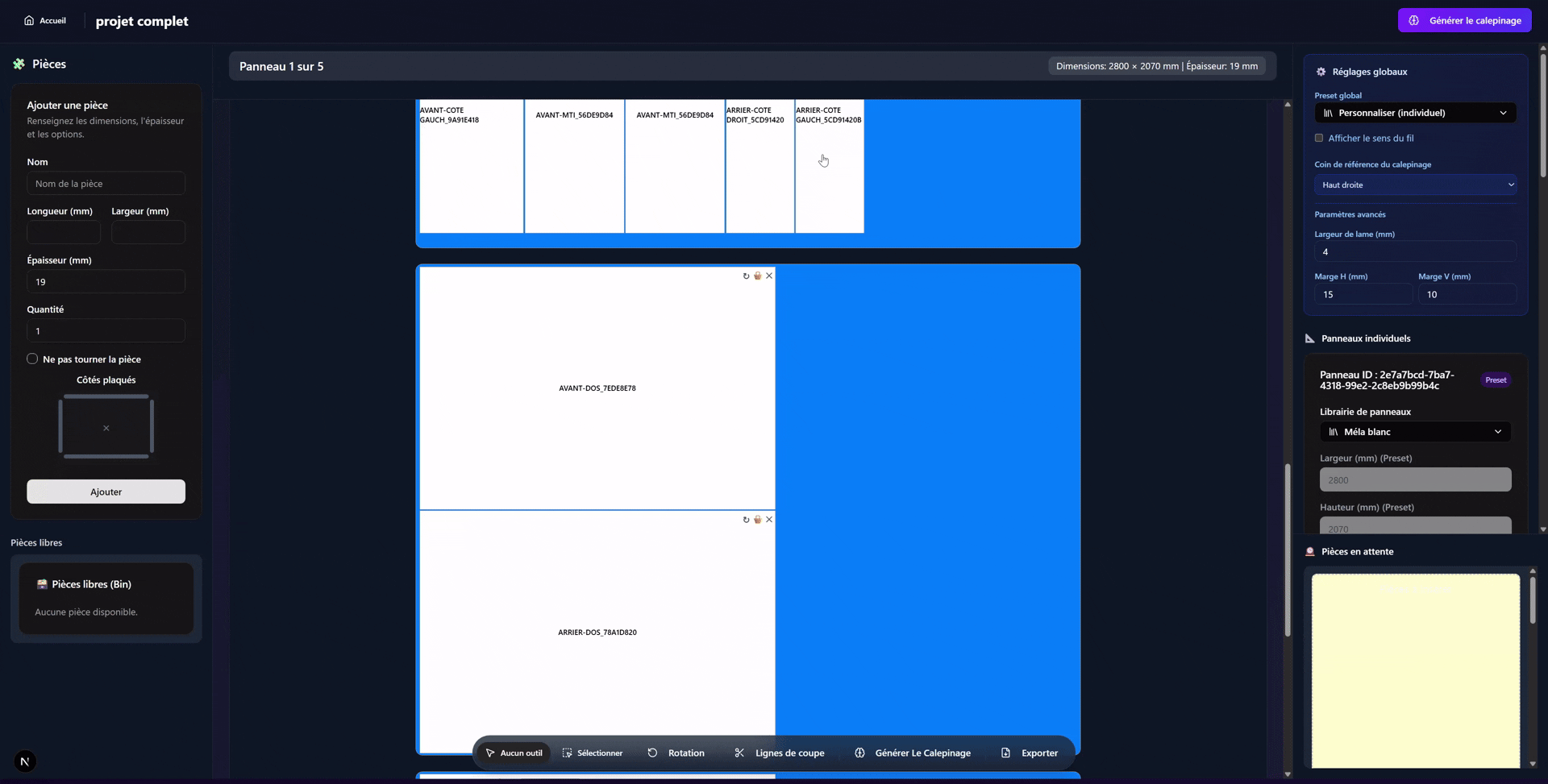
Task: Click the Ajouter button
Action: (x=106, y=492)
